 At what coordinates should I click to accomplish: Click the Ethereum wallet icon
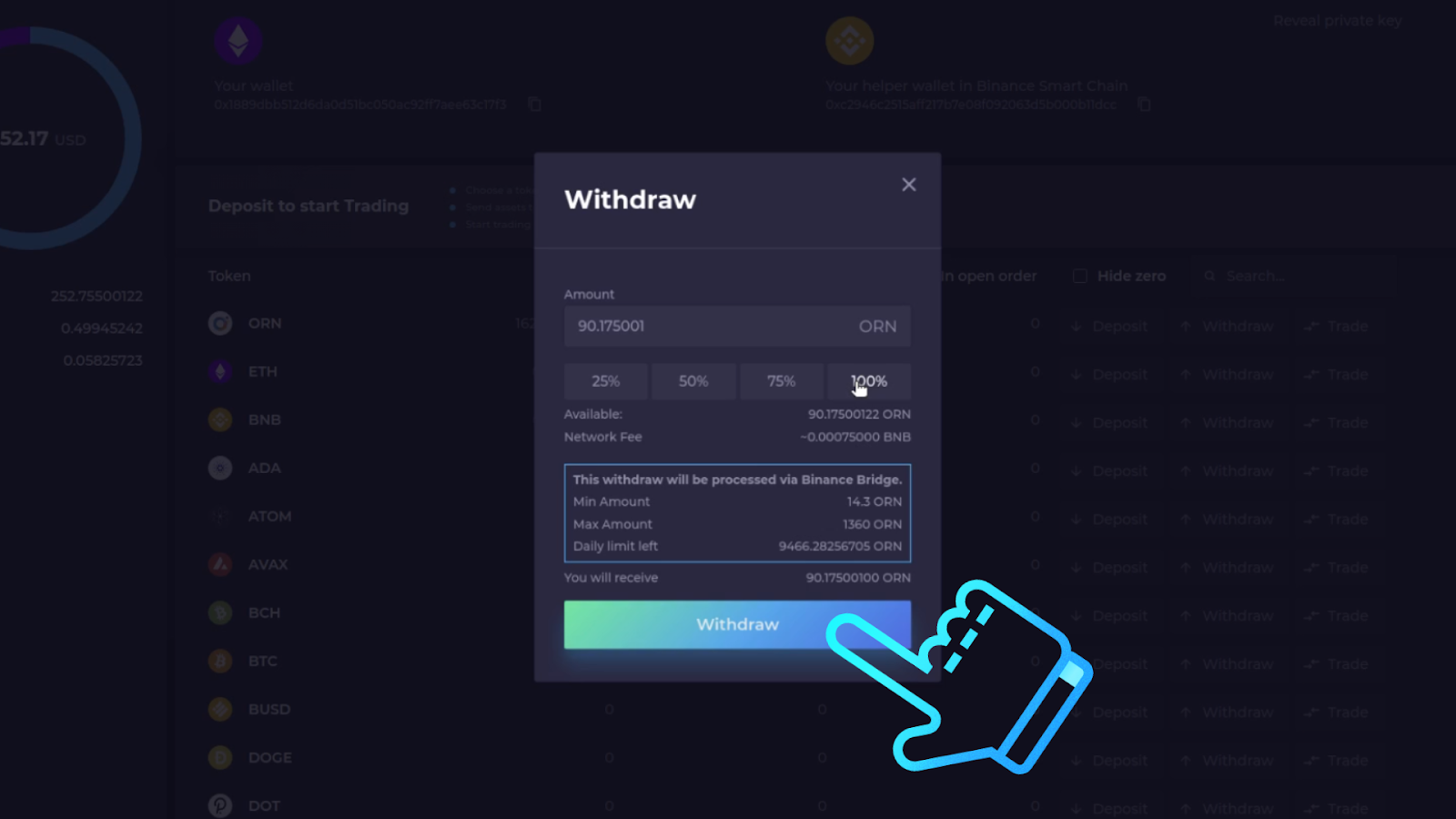click(238, 41)
